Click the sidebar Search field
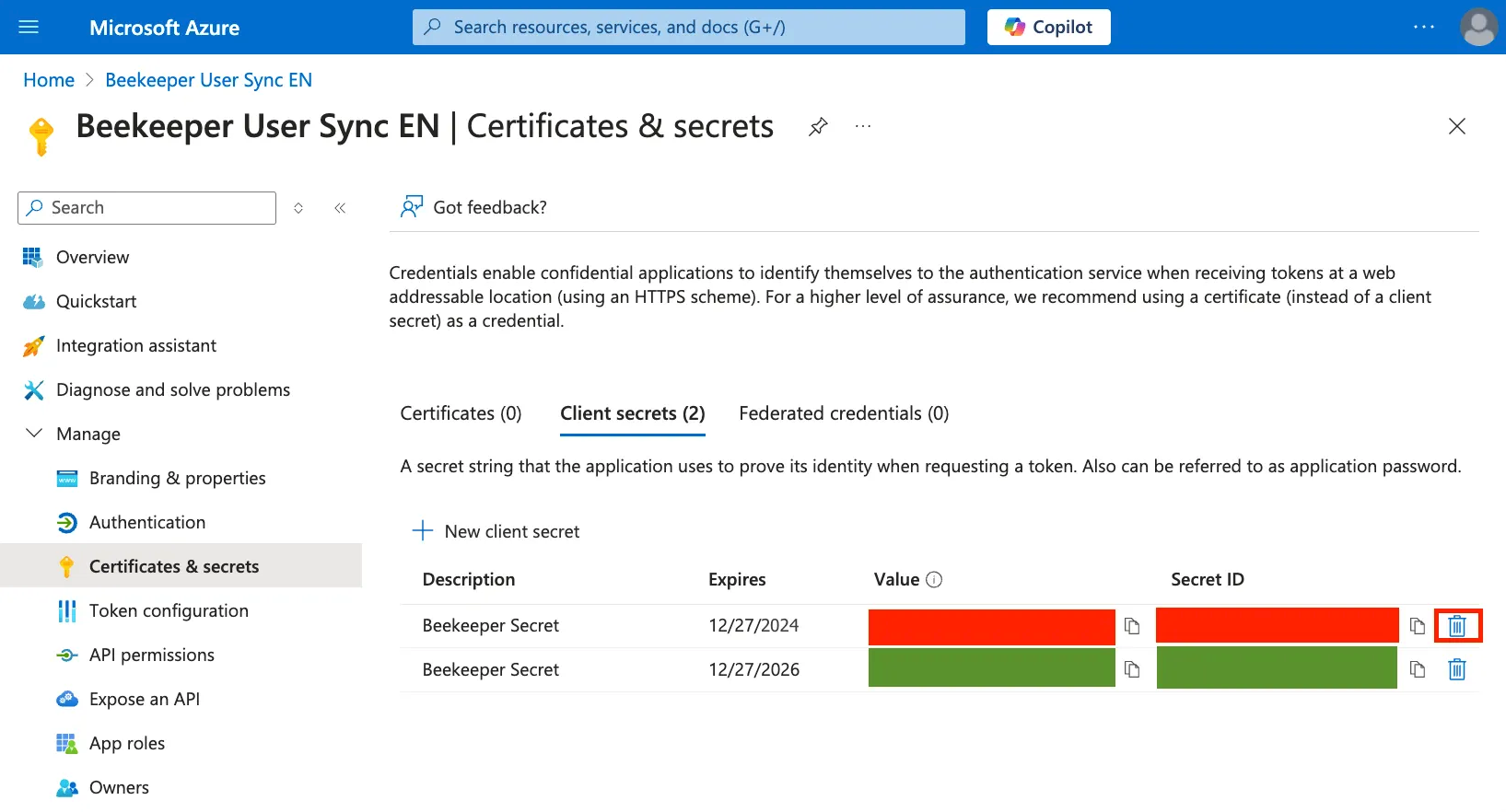The image size is (1506, 812). click(x=146, y=208)
